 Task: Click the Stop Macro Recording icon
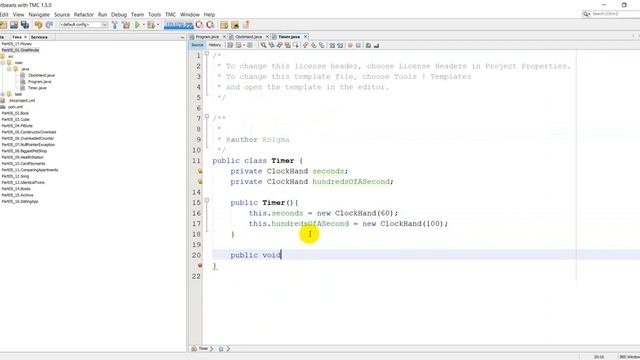[x=358, y=45]
